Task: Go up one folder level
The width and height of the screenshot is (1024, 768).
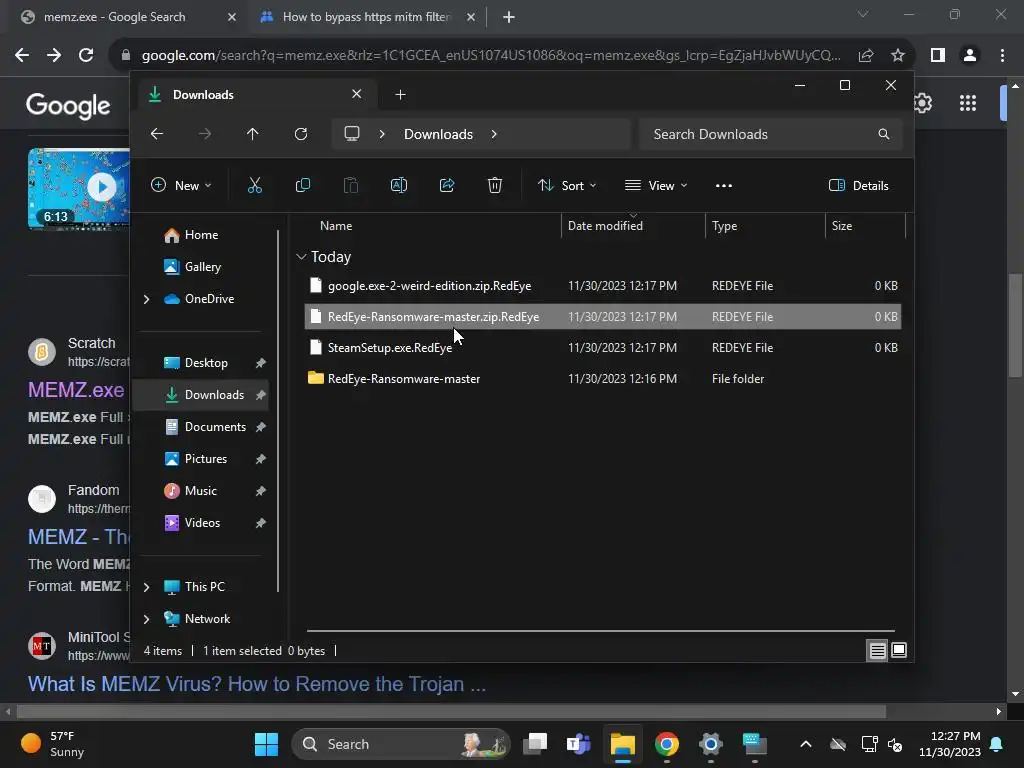Action: coord(253,134)
